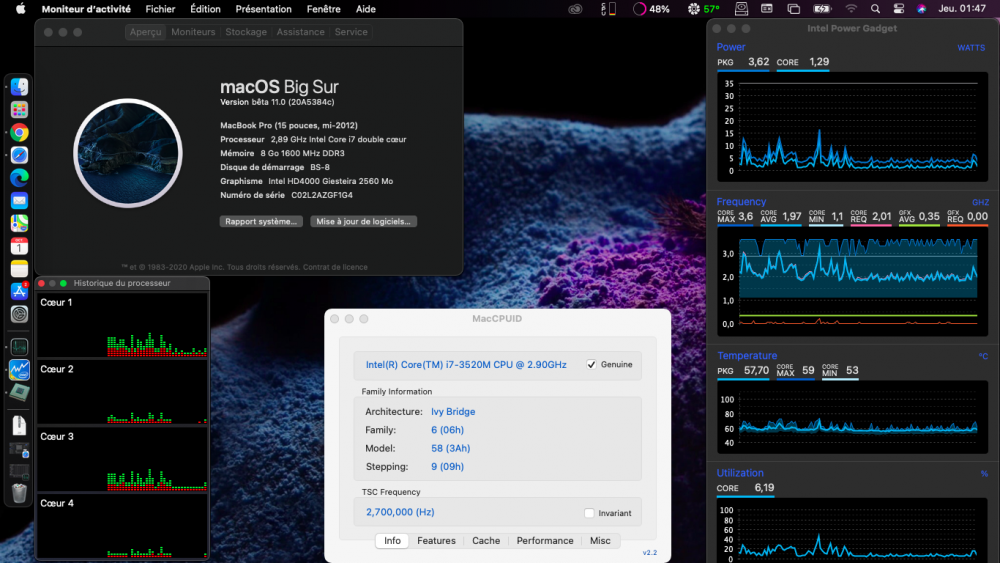1000x563 pixels.
Task: Click the Power graph in Intel Power Gadget
Action: click(852, 127)
